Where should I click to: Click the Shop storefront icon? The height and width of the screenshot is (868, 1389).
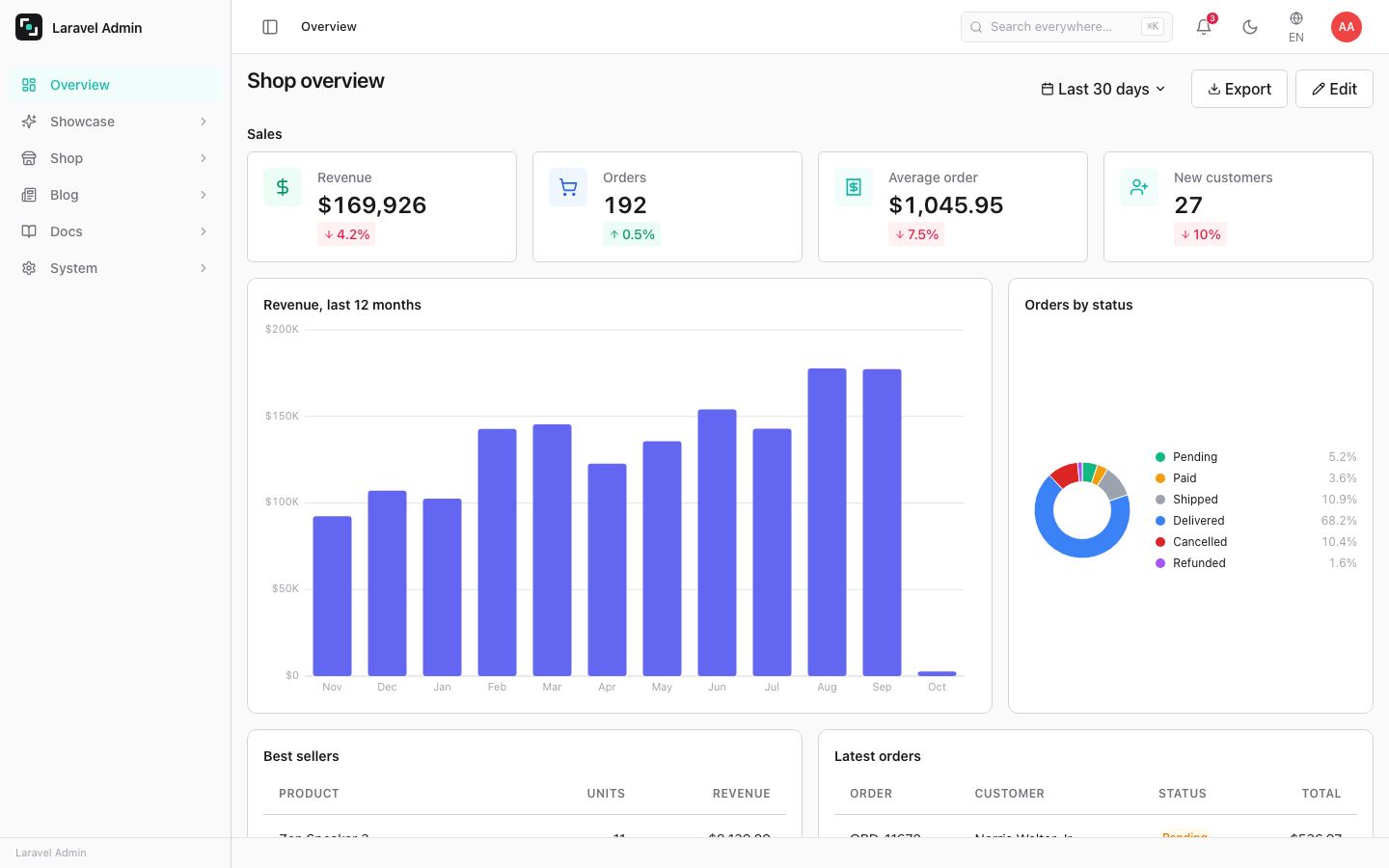[x=29, y=158]
